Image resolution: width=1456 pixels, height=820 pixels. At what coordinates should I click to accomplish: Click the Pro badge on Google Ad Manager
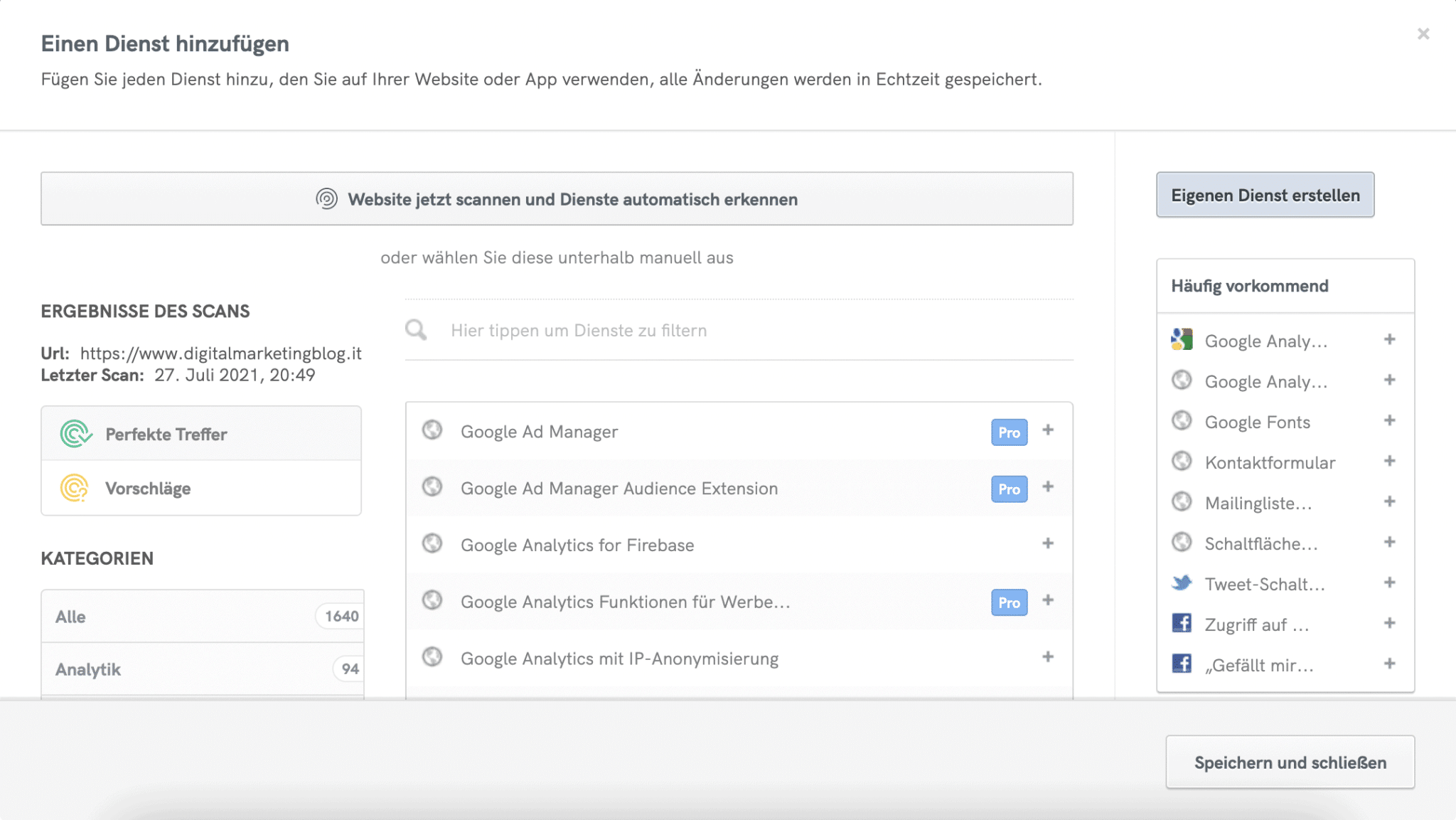1010,432
